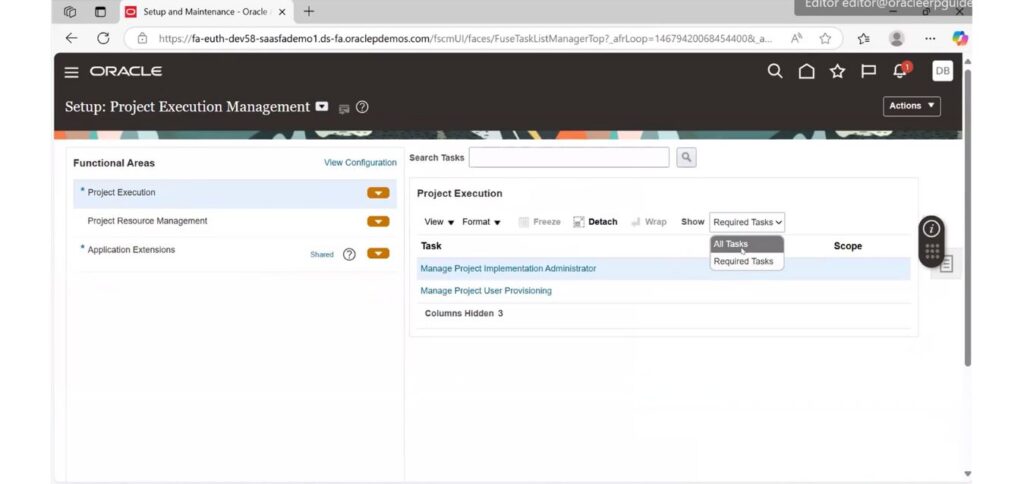The width and height of the screenshot is (1024, 484).
Task: Expand Project Resource Management actions dropdown
Action: point(378,221)
